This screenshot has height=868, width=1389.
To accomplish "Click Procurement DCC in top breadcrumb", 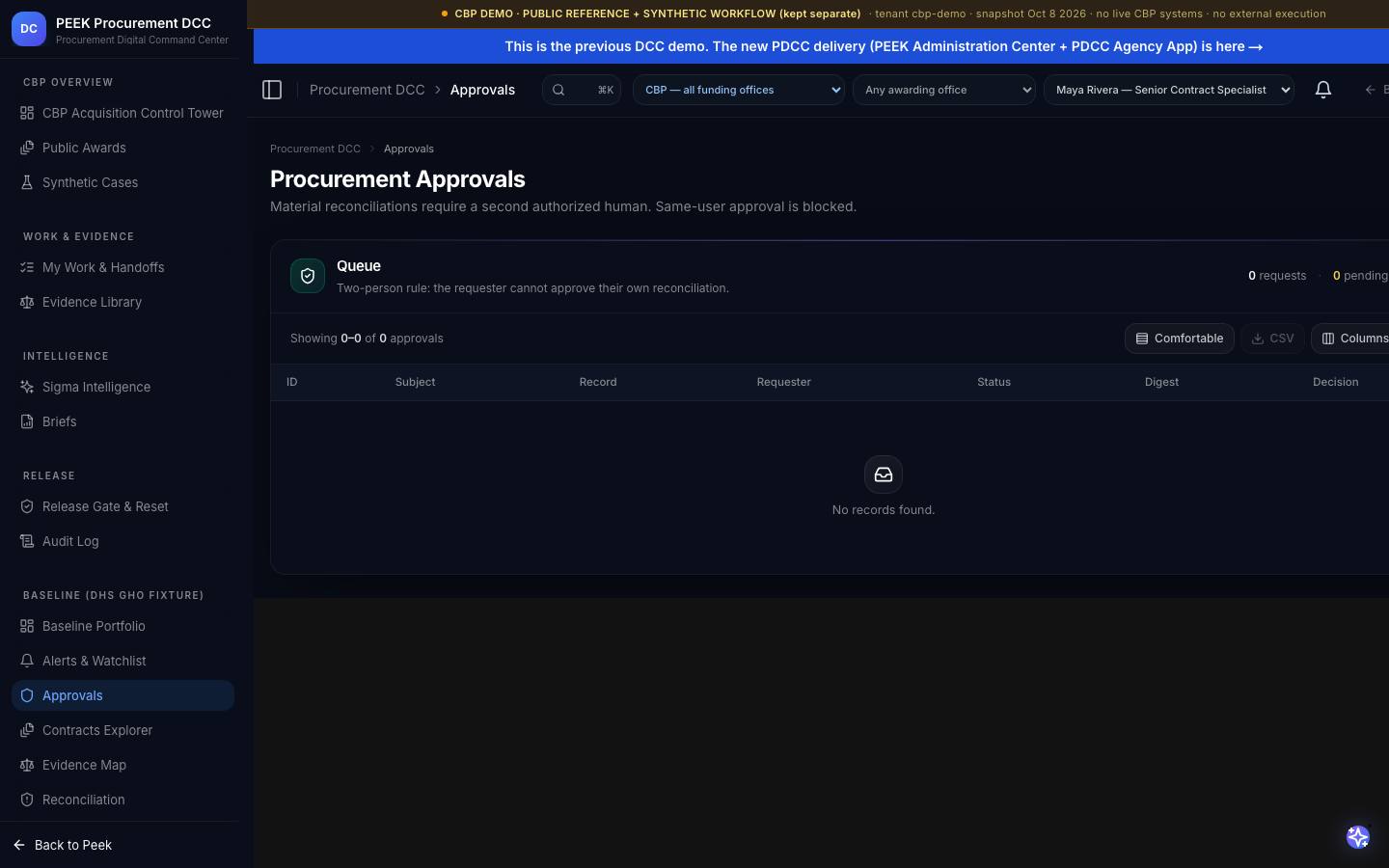I will [x=367, y=90].
